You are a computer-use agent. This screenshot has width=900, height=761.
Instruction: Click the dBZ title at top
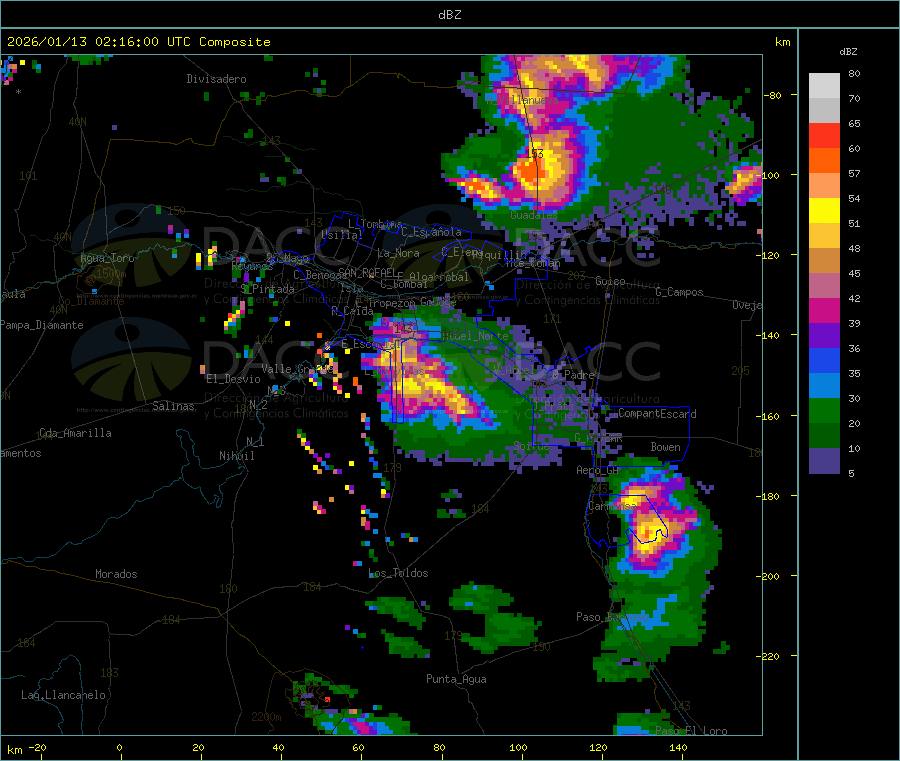pos(449,14)
